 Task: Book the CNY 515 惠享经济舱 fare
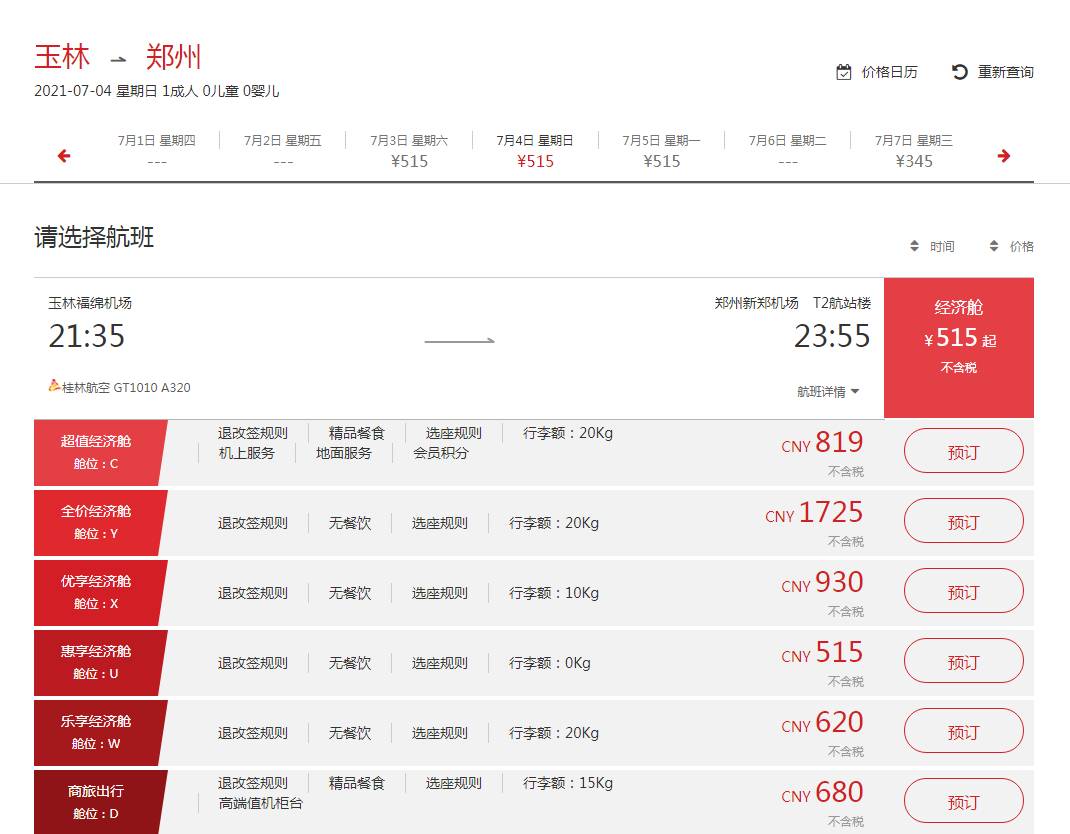point(963,662)
